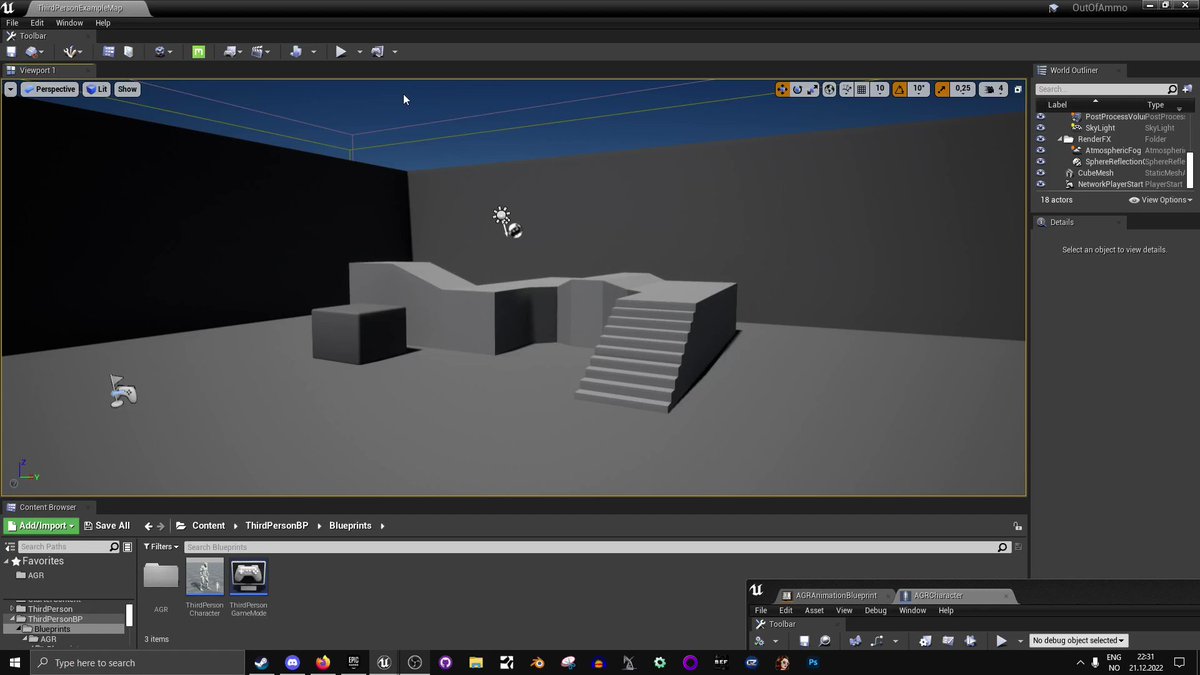Open the Window menu in the editor
This screenshot has height=675, width=1200.
click(x=69, y=22)
